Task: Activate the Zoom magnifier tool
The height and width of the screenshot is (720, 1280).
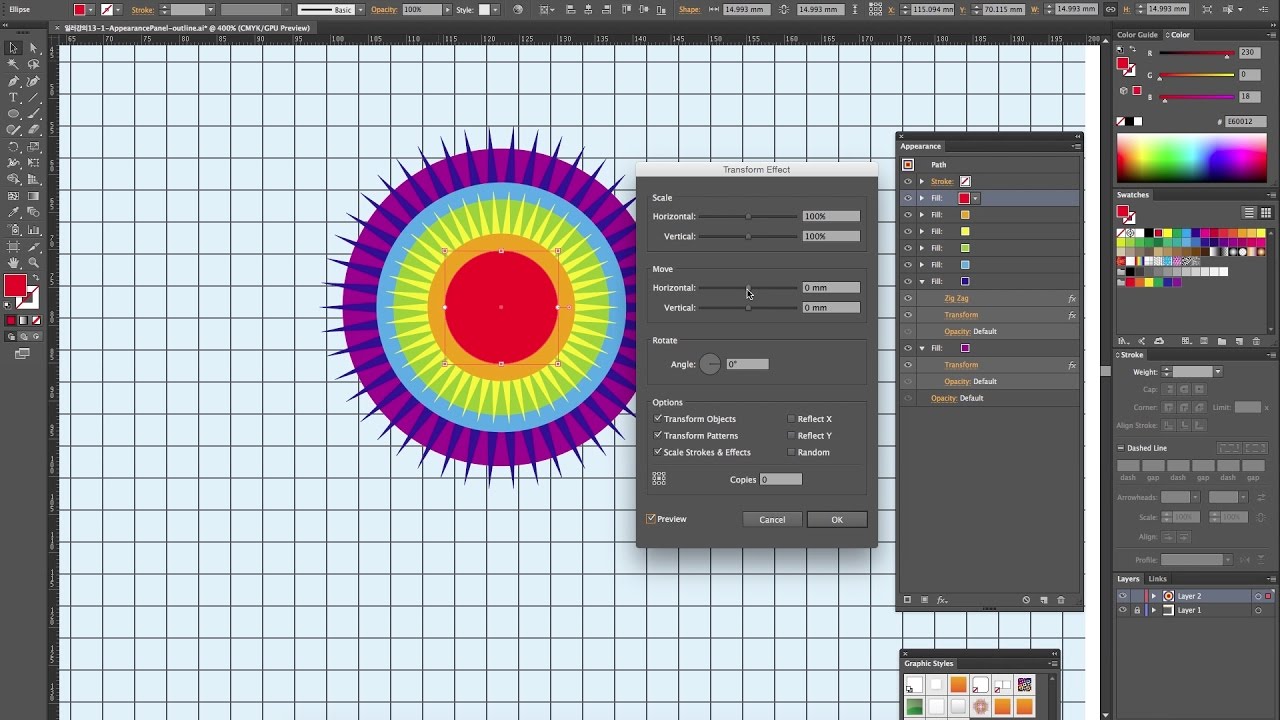Action: coord(33,262)
